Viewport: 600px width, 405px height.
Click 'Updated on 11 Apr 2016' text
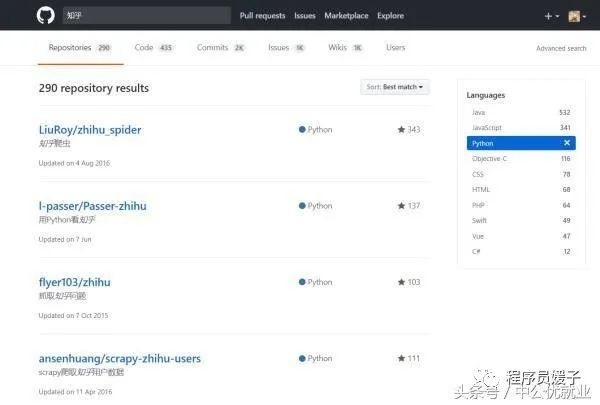click(x=75, y=392)
